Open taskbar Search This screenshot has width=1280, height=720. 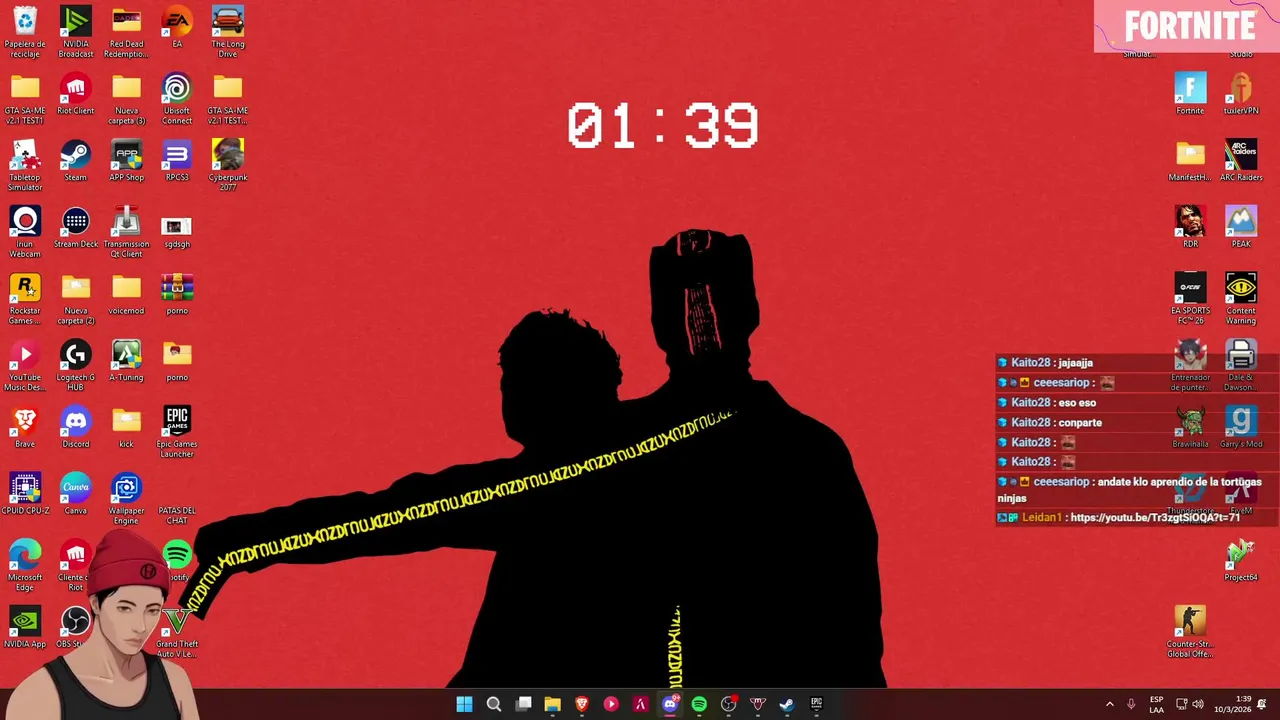coord(494,704)
